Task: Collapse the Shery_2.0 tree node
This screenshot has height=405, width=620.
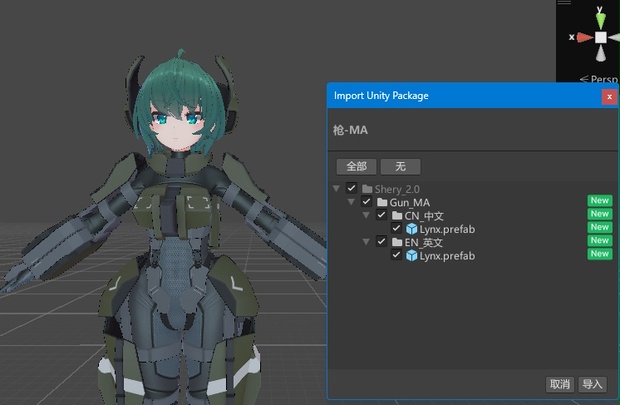Action: point(336,189)
